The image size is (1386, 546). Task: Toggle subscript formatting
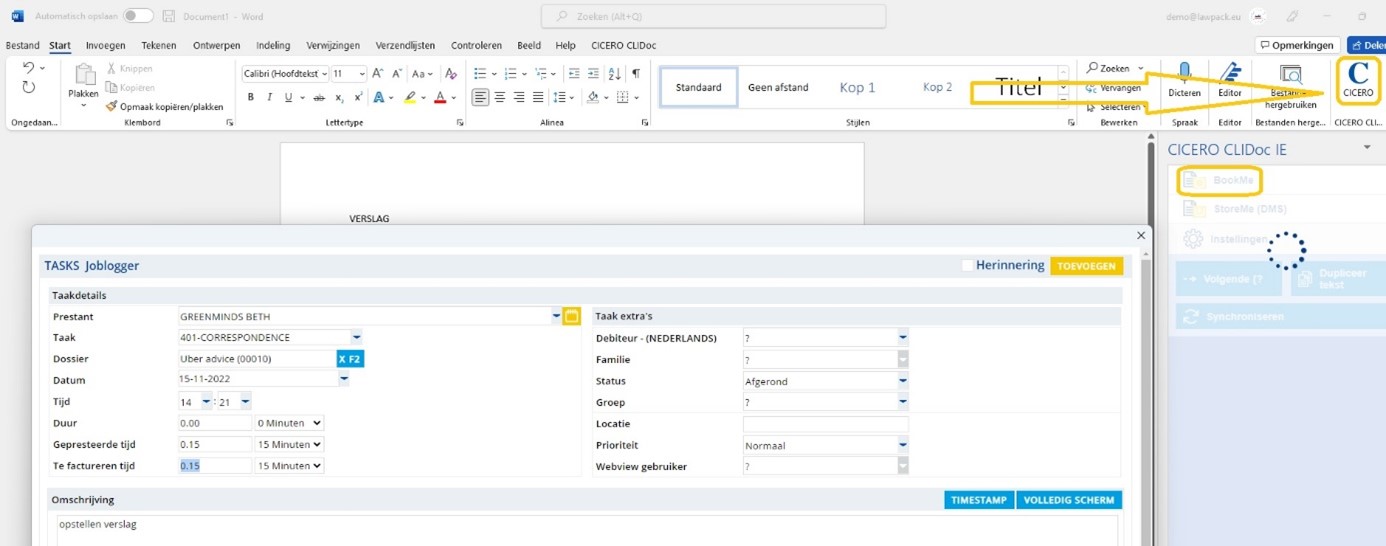pos(340,97)
